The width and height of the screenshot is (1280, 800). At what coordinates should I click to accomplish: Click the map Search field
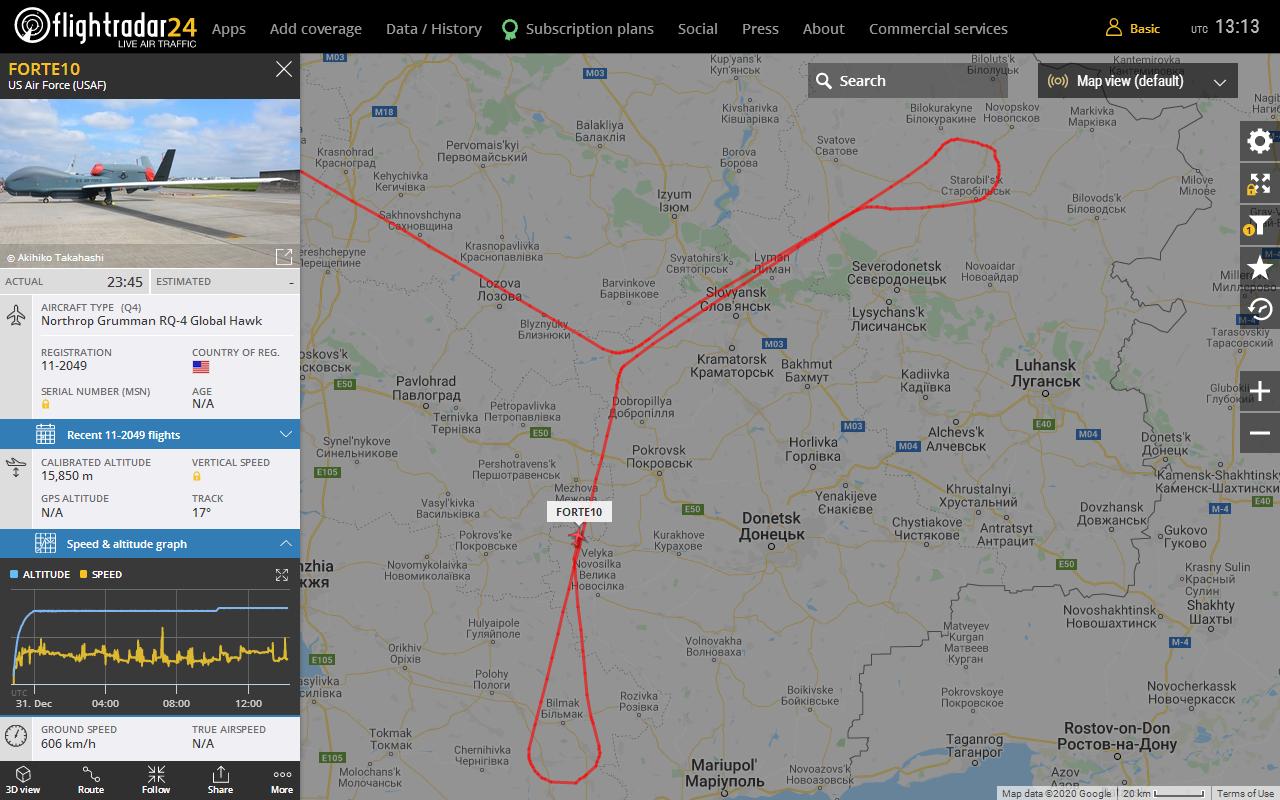point(908,81)
